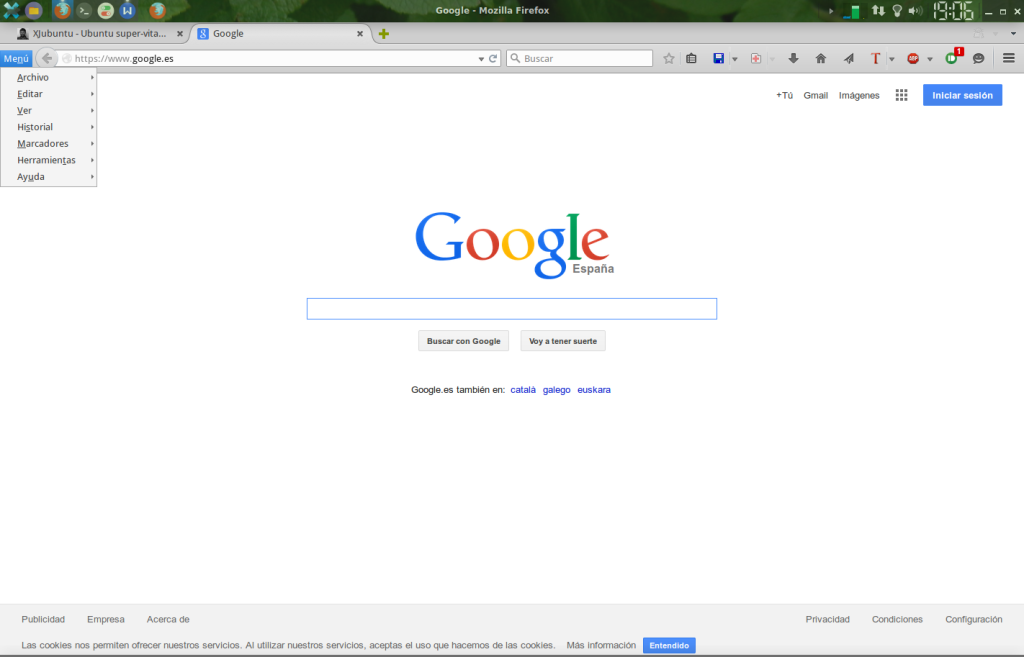The image size is (1024, 657).
Task: Click the Back arrow button
Action: (x=46, y=58)
